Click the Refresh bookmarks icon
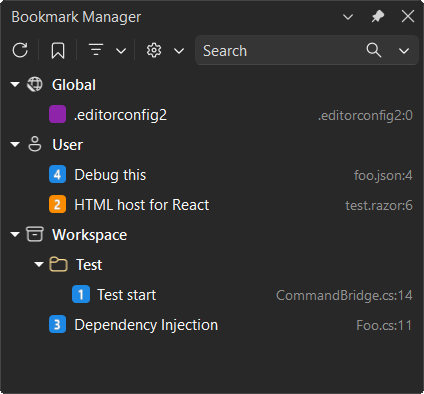This screenshot has width=424, height=394. click(x=20, y=50)
